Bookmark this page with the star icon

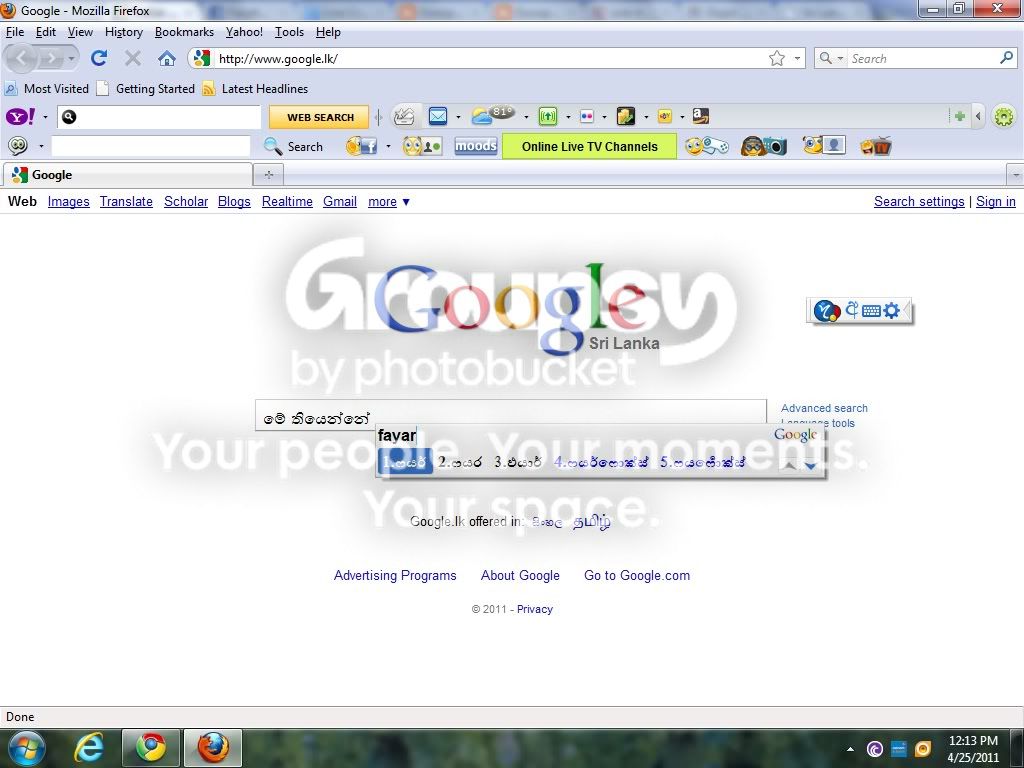point(776,58)
